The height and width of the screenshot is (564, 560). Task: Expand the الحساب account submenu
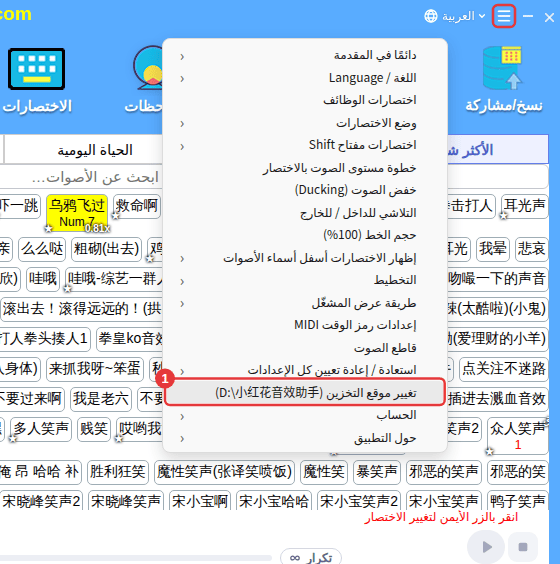coord(305,415)
